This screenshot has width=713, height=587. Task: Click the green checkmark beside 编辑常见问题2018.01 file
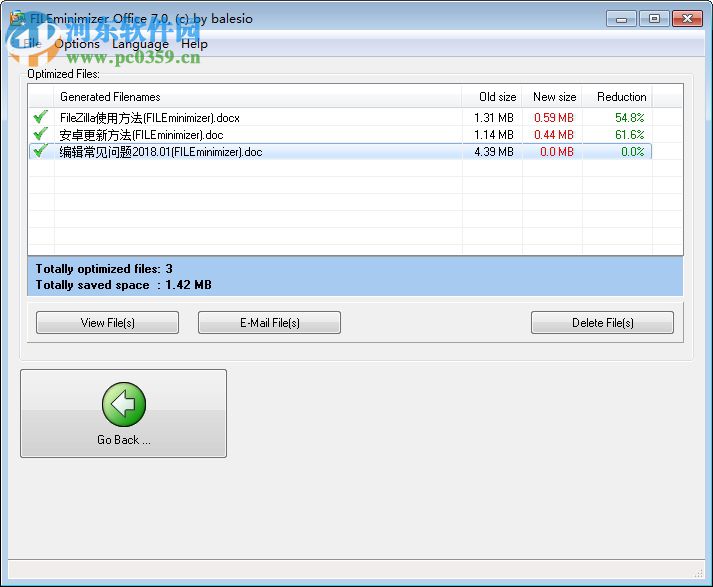click(x=40, y=151)
